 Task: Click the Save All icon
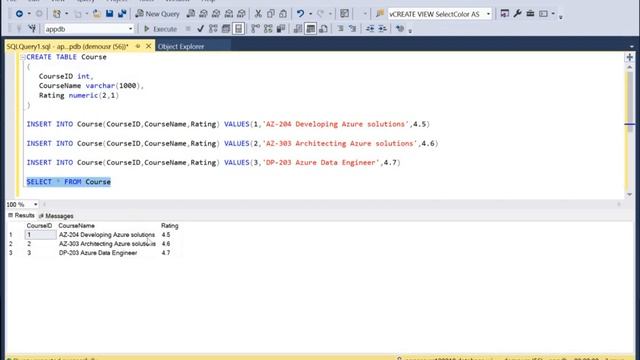click(122, 14)
